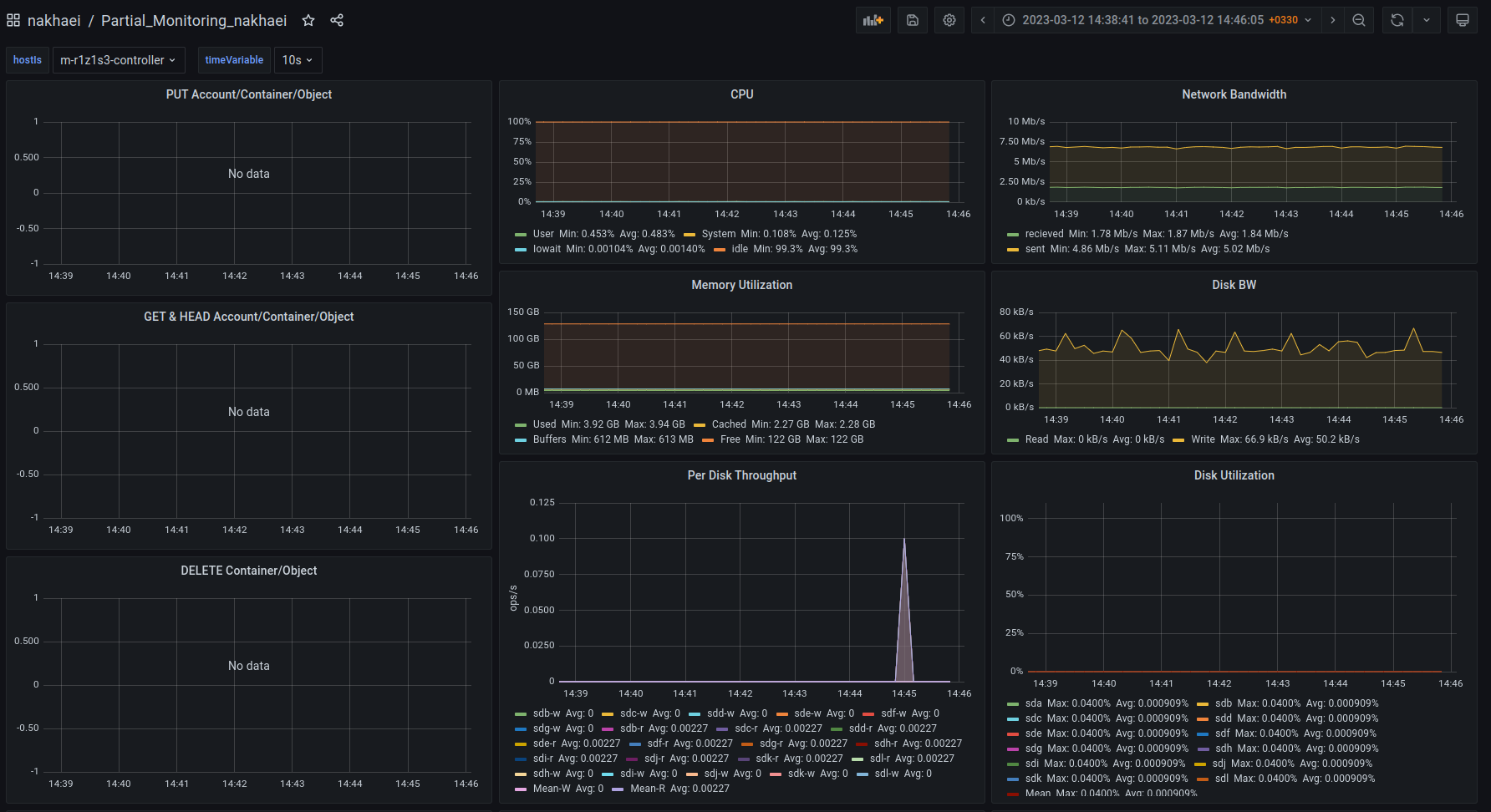Click the nakhaei folder breadcrumb link

coord(54,20)
